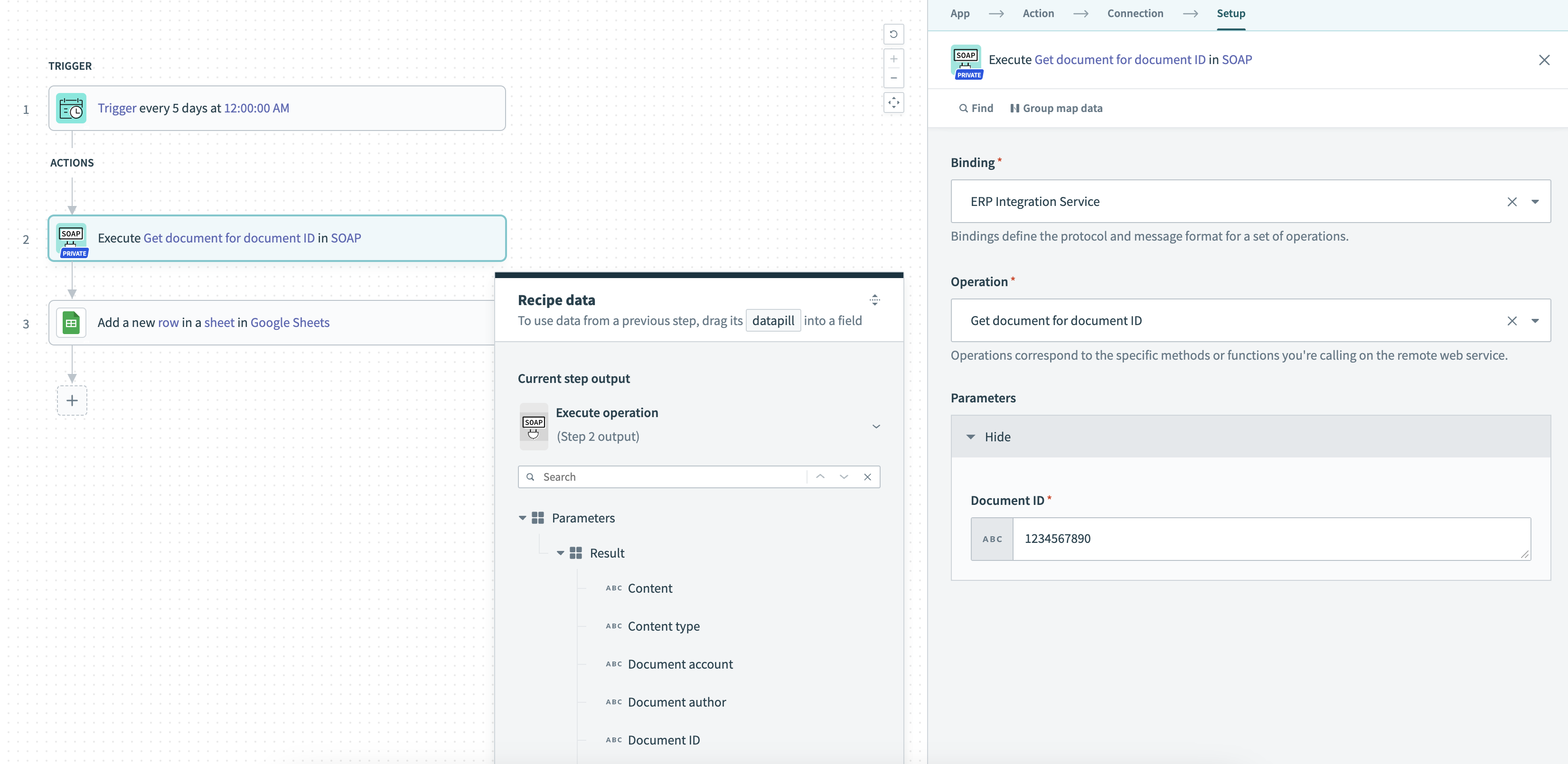The image size is (1568, 764).
Task: Open the Binding dropdown arrow
Action: (x=1534, y=202)
